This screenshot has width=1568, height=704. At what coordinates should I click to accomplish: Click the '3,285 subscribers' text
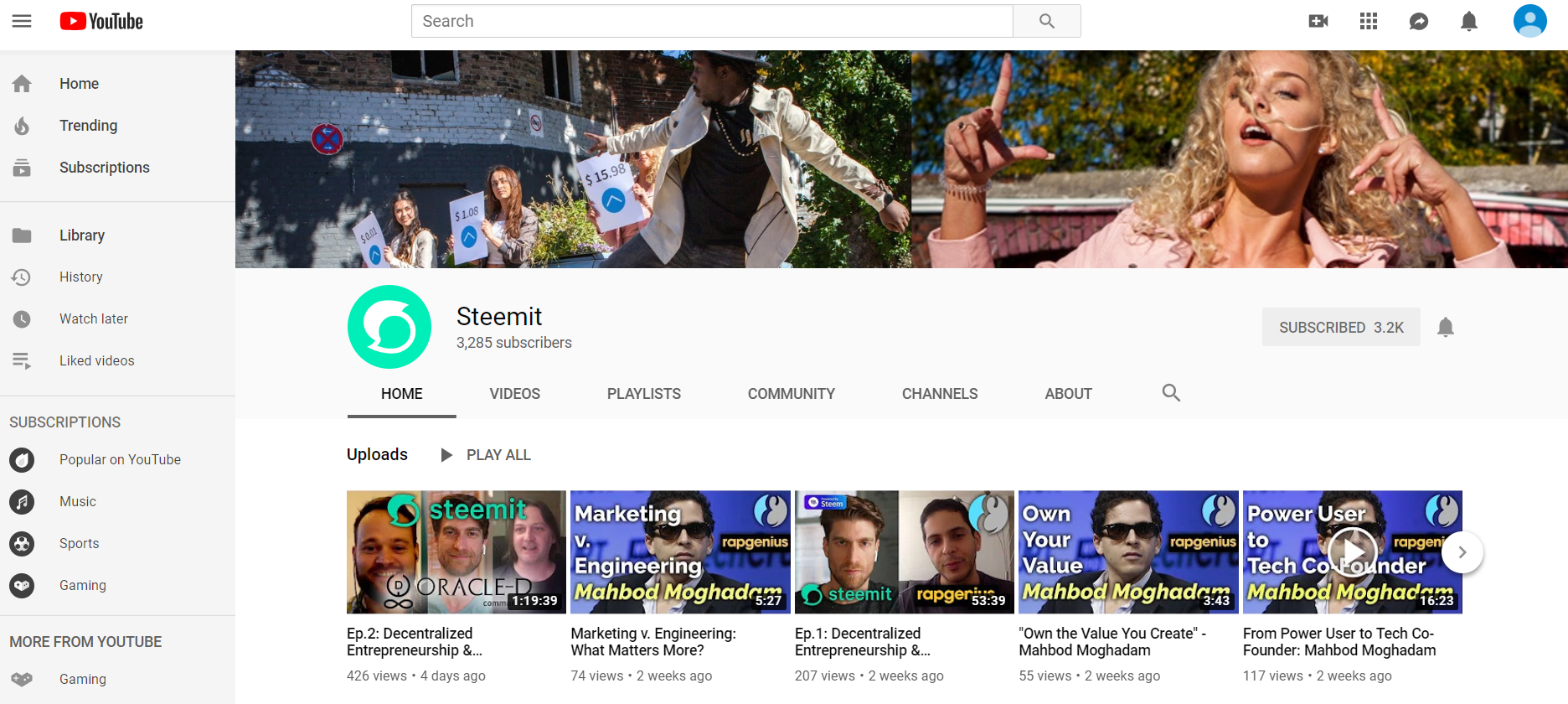[x=514, y=343]
